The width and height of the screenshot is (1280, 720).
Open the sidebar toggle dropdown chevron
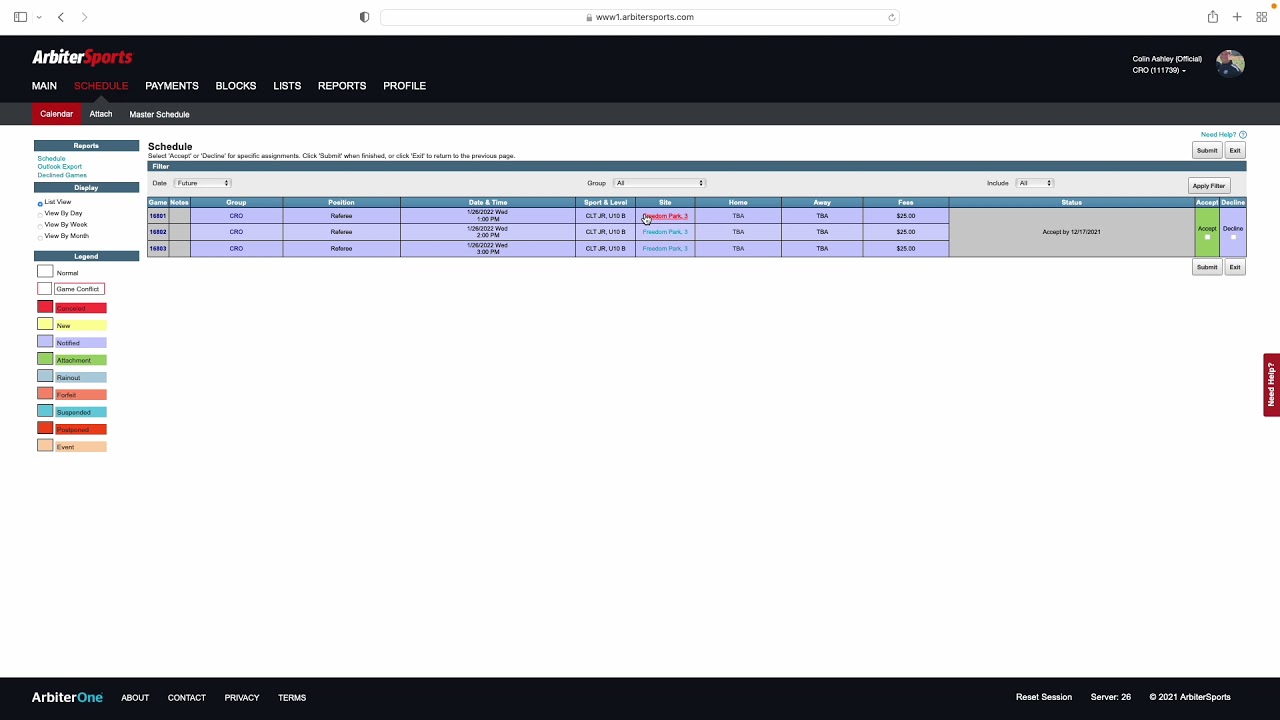(39, 17)
